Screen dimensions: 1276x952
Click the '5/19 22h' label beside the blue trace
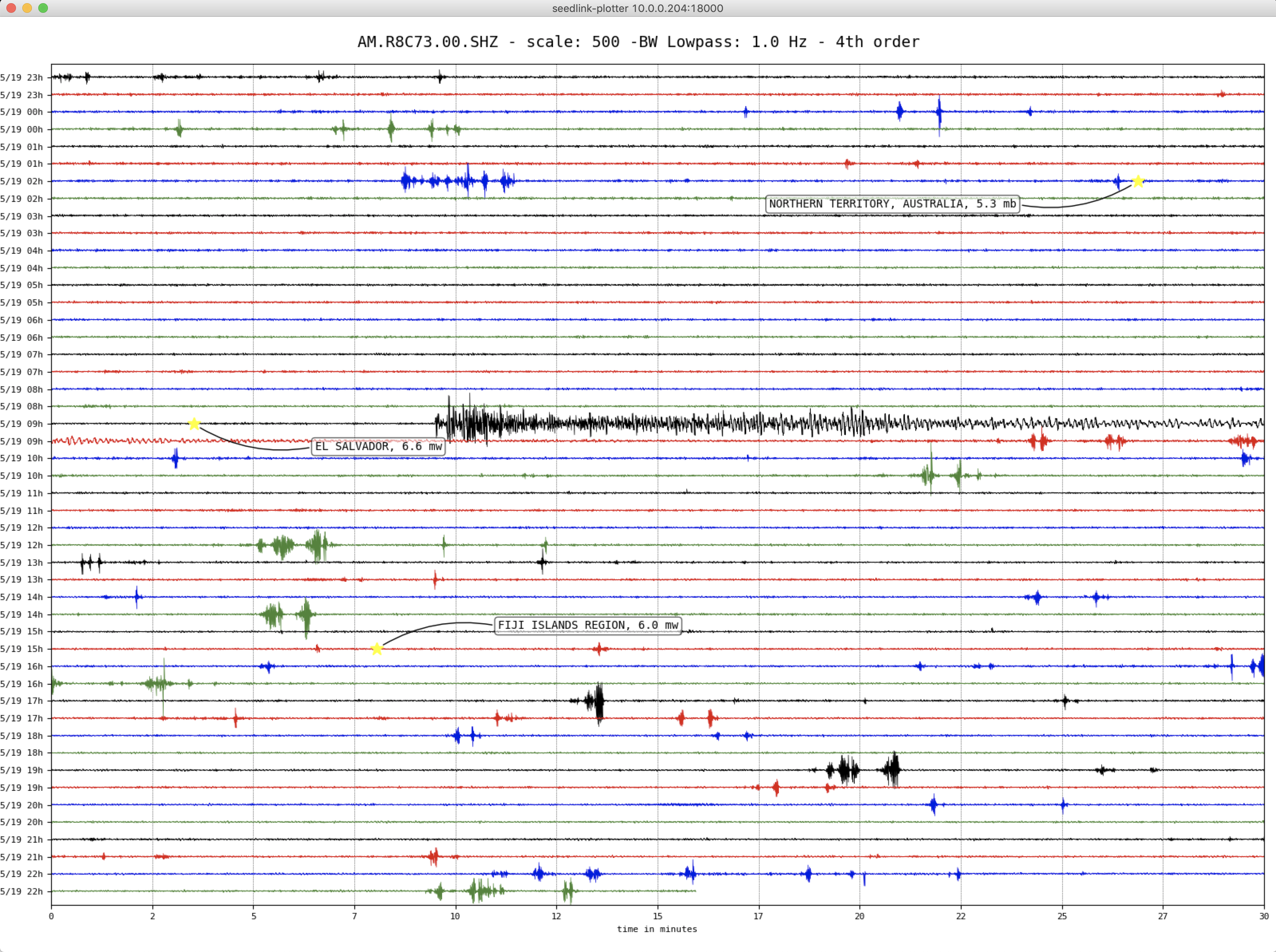(x=22, y=874)
